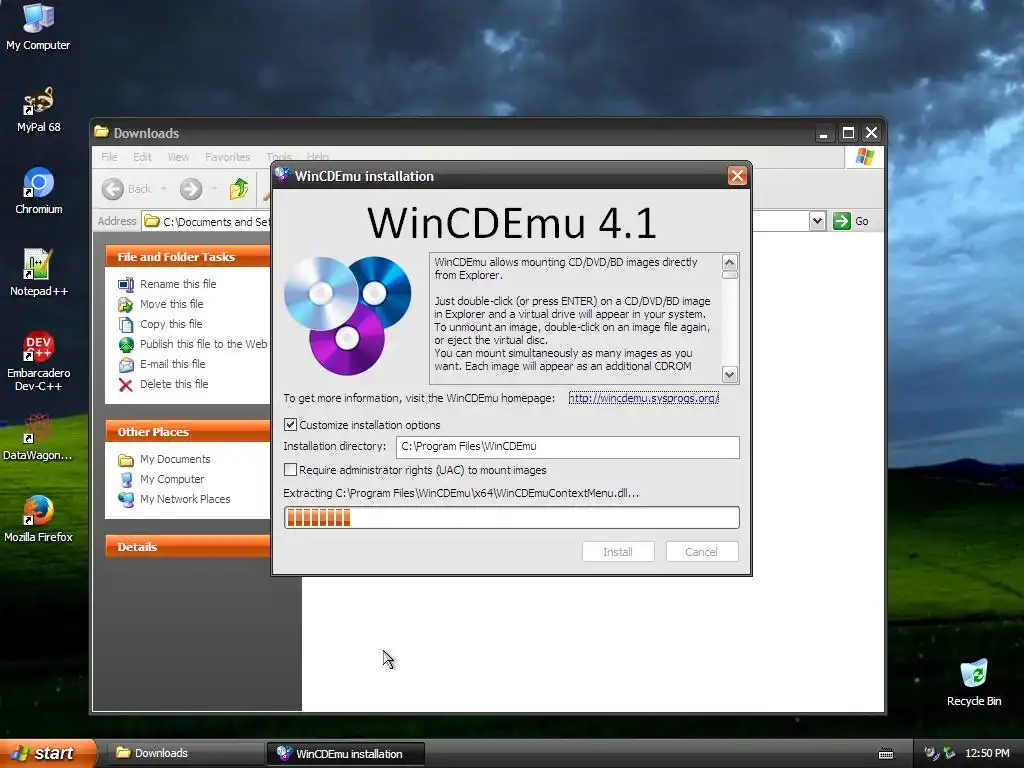The height and width of the screenshot is (768, 1024).
Task: Click the Copy this file icon
Action: tap(125, 325)
